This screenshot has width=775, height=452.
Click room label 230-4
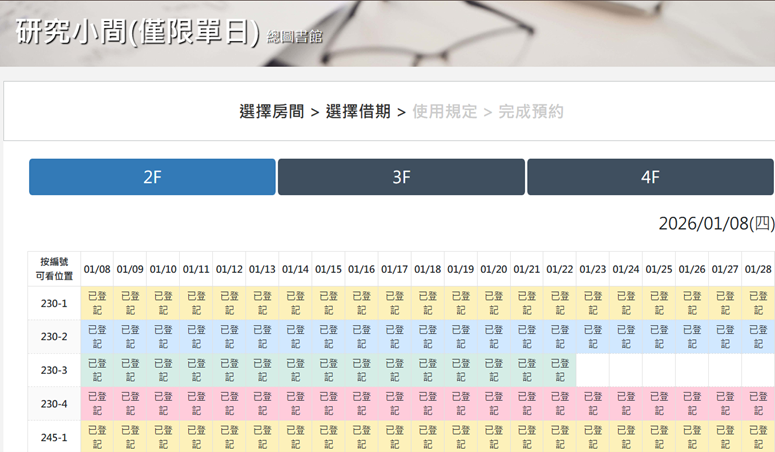54,404
